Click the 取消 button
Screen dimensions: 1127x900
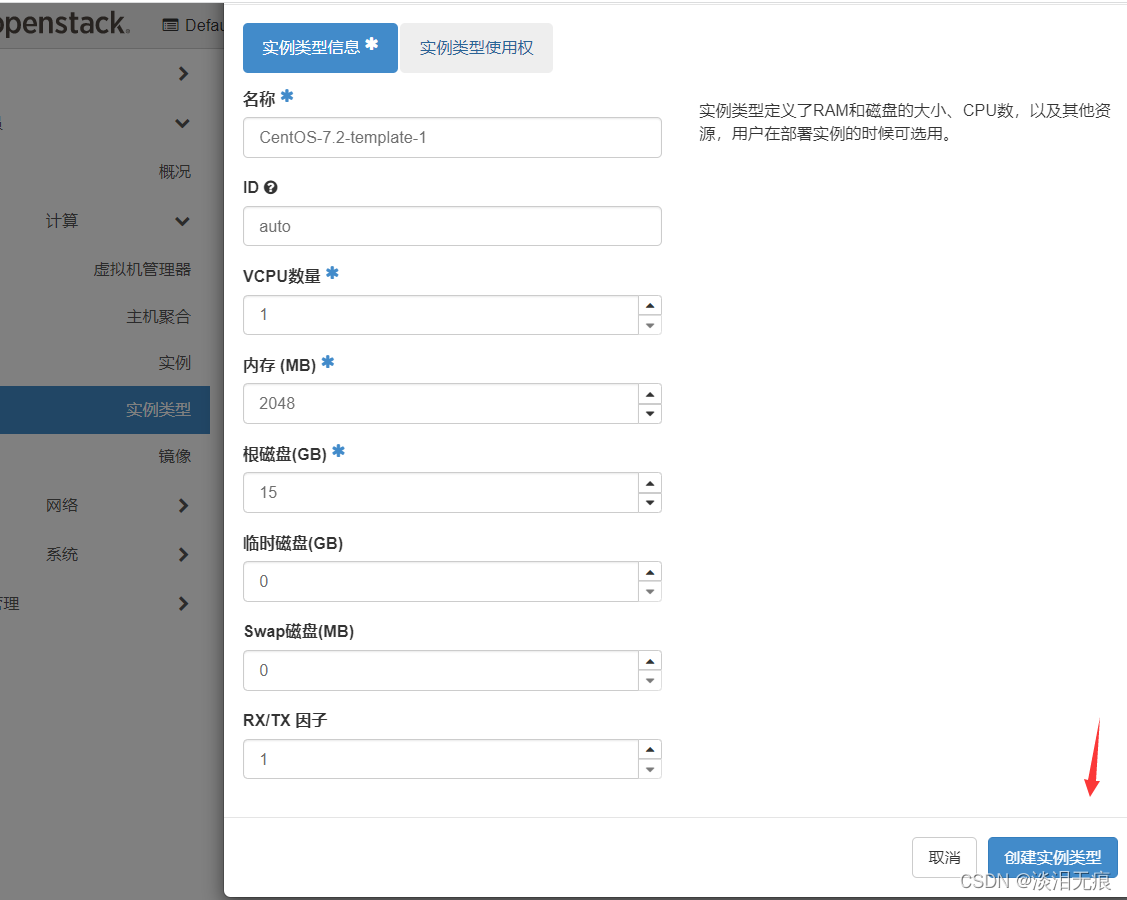(943, 857)
